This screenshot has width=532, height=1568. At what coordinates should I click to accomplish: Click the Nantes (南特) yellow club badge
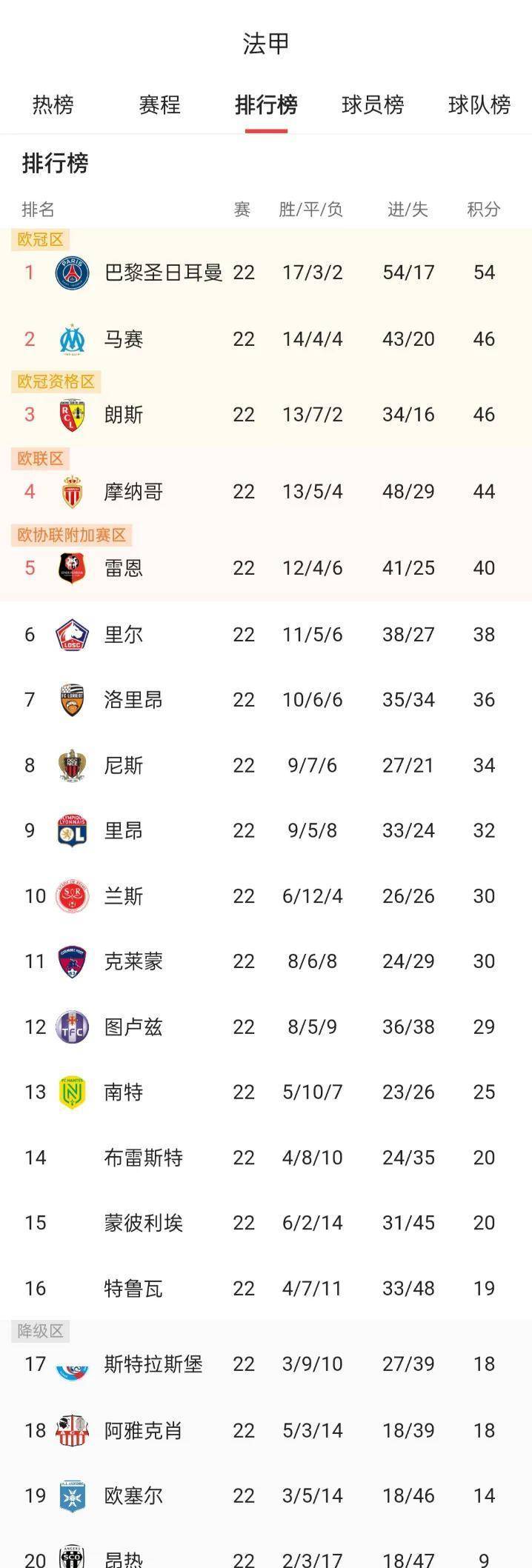pyautogui.click(x=72, y=1091)
